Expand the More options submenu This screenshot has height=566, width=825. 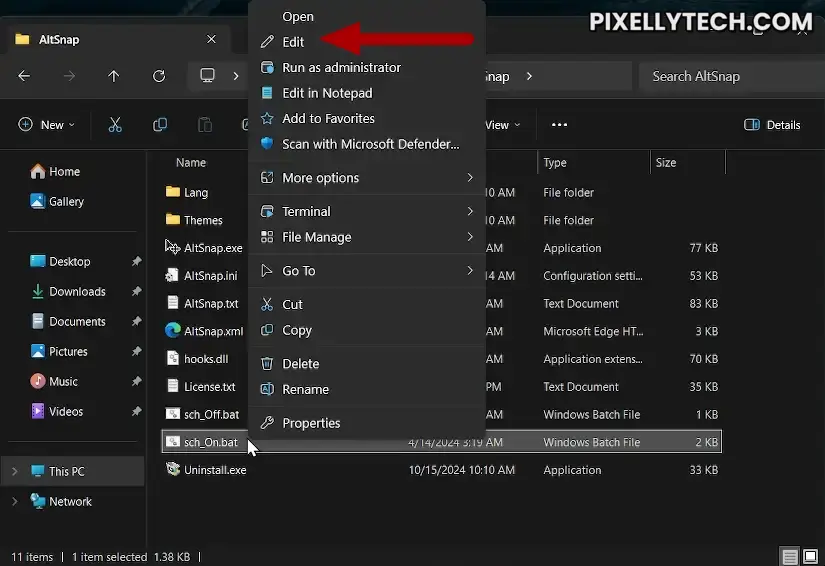pos(367,178)
